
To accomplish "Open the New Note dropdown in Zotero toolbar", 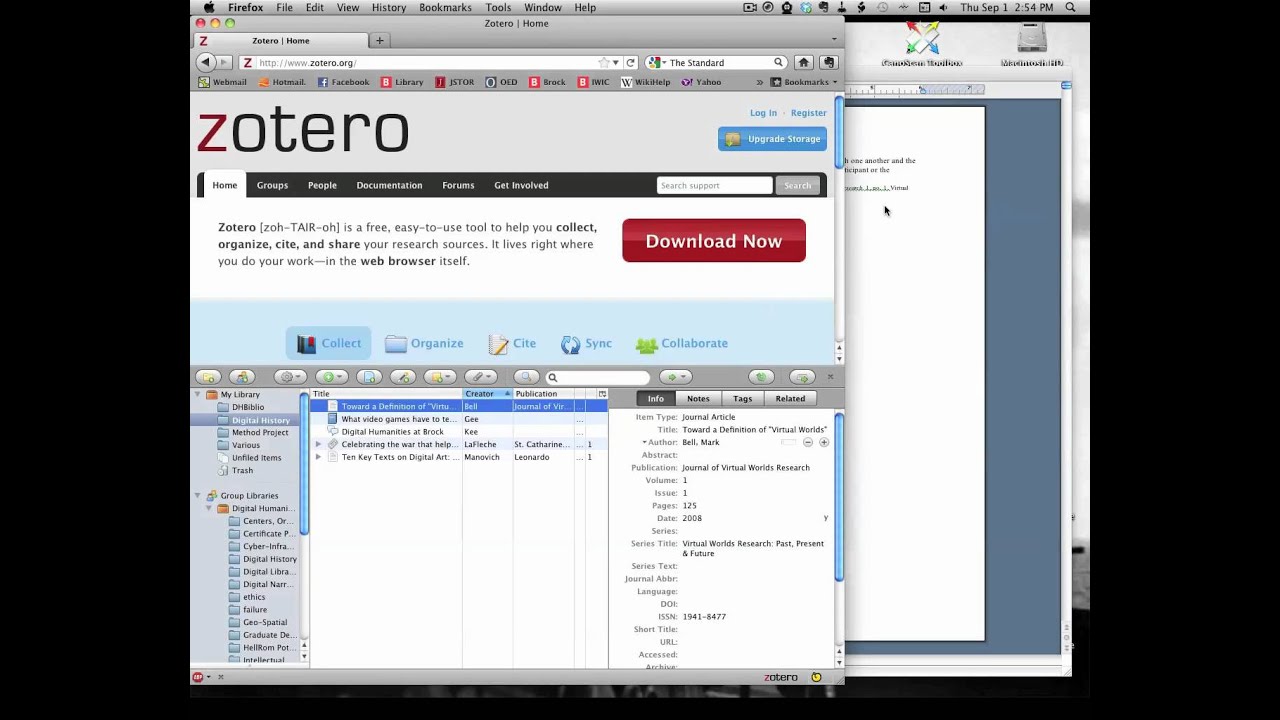I will [x=440, y=377].
